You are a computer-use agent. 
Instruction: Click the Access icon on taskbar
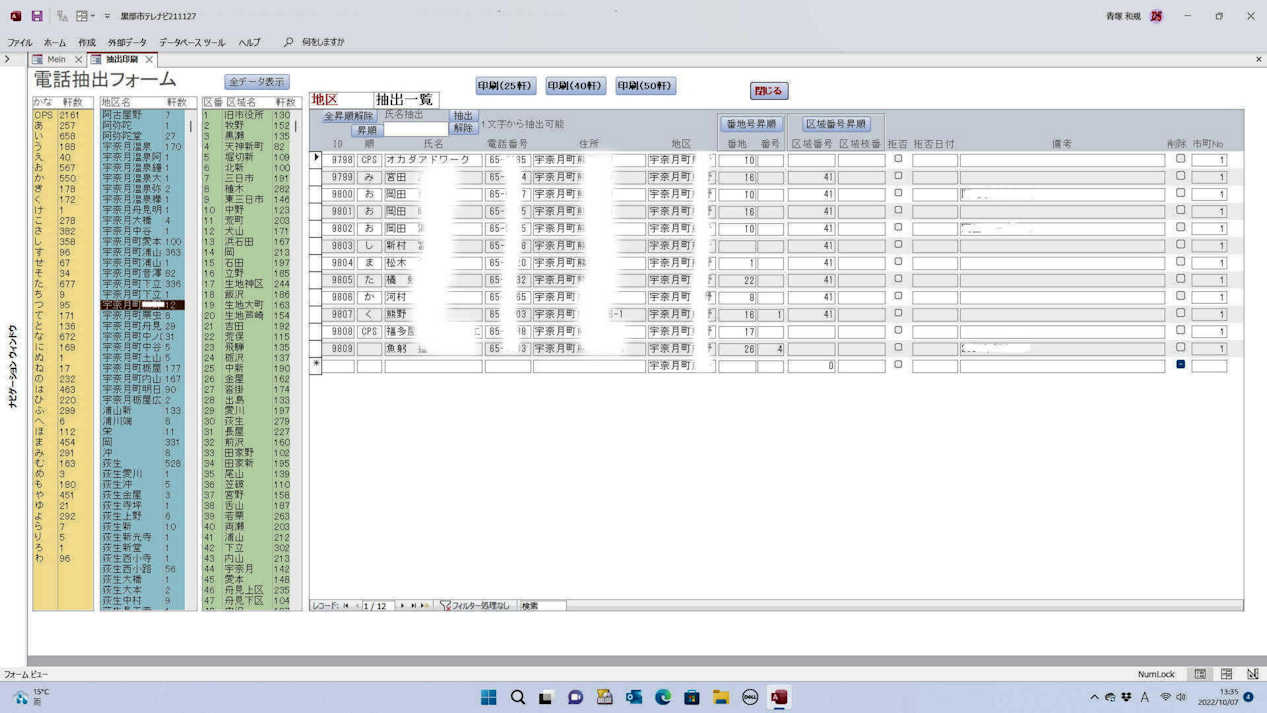pyautogui.click(x=779, y=698)
